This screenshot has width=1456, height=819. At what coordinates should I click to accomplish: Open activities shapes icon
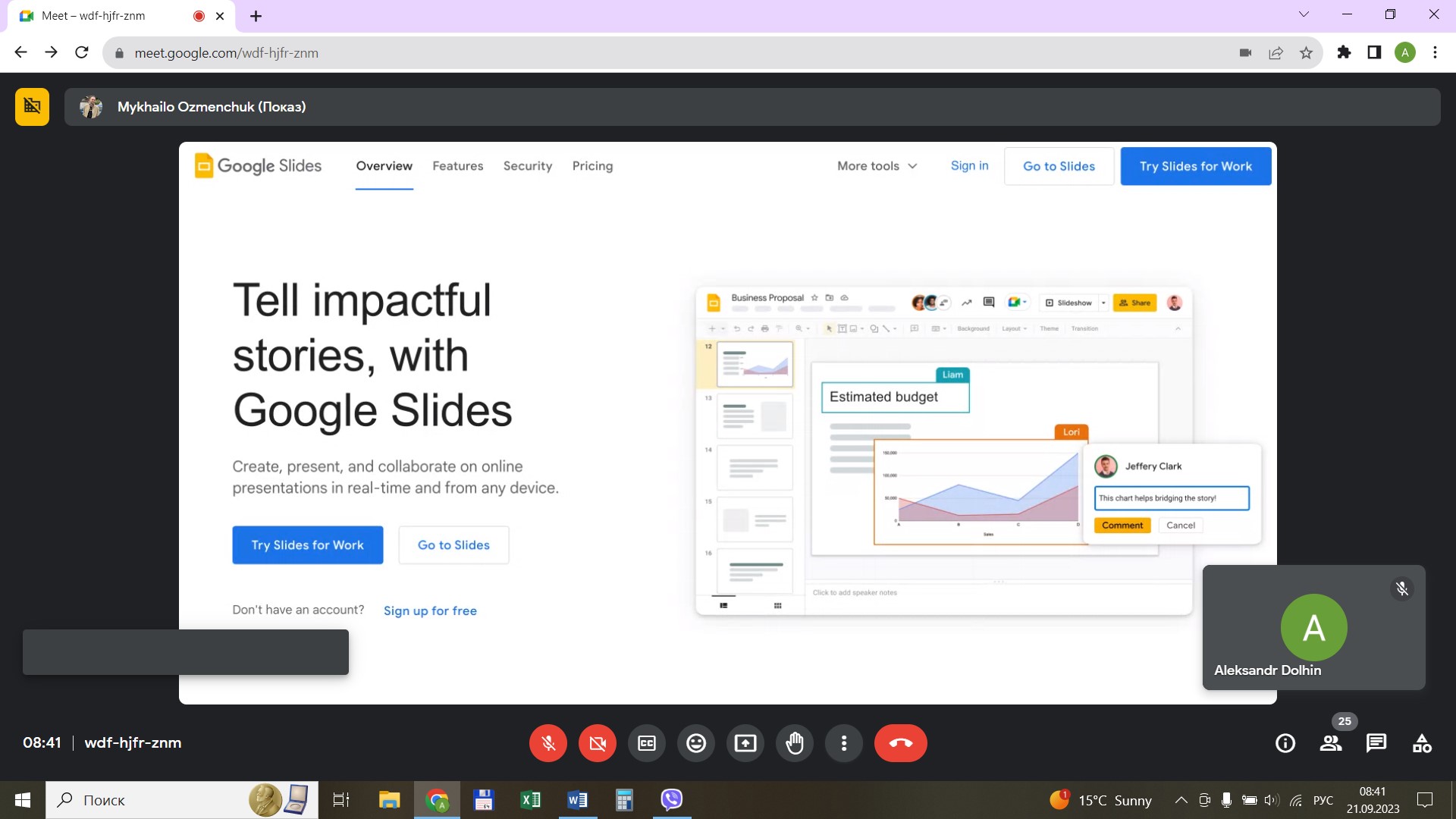[1422, 743]
